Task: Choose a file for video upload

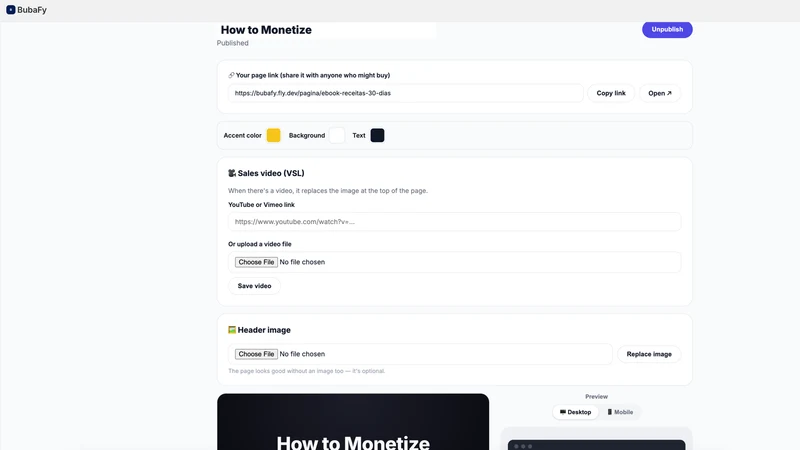Action: tap(256, 262)
